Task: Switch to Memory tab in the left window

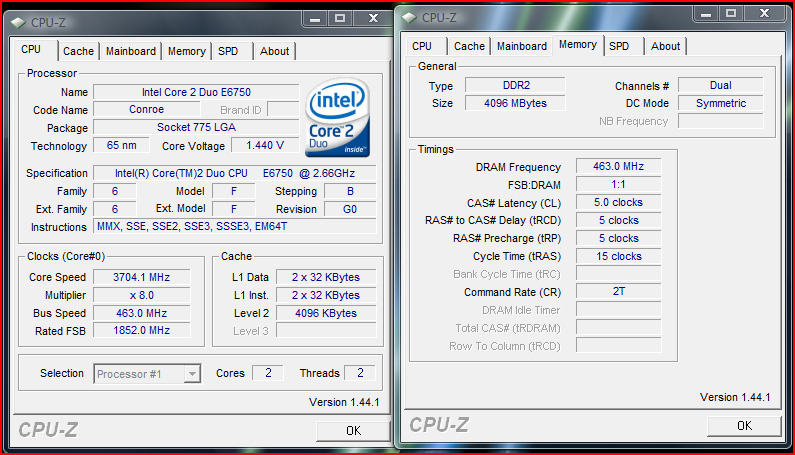Action: pyautogui.click(x=187, y=51)
